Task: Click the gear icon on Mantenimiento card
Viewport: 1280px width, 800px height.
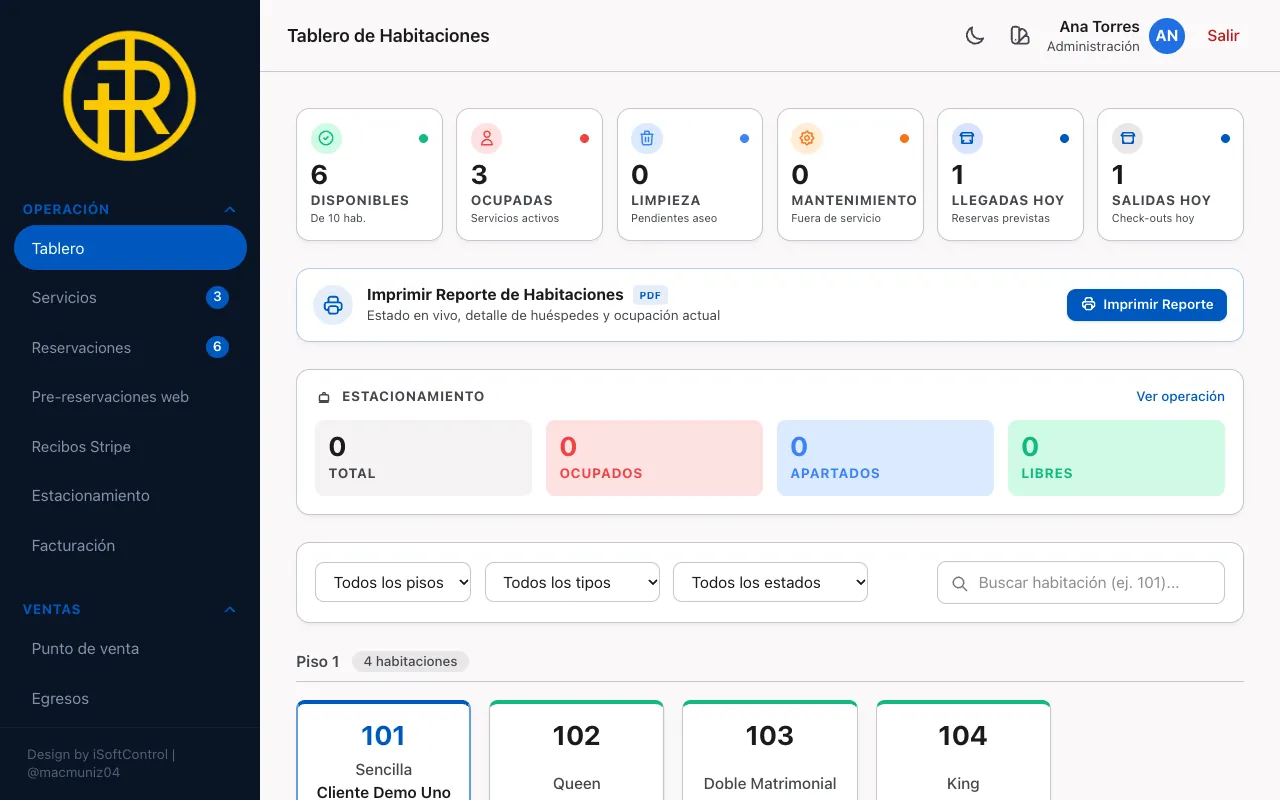Action: tap(807, 138)
